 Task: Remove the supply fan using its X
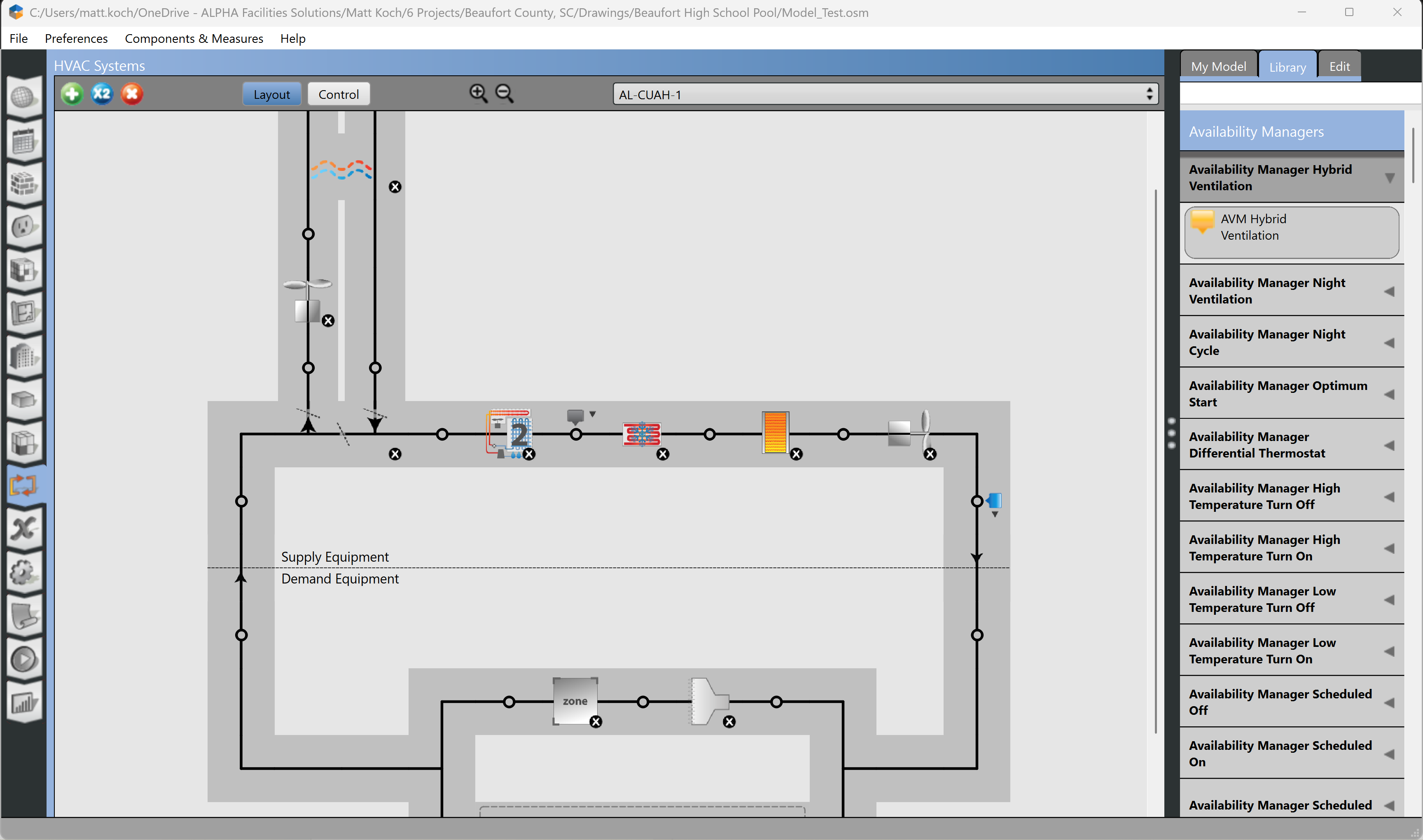930,454
